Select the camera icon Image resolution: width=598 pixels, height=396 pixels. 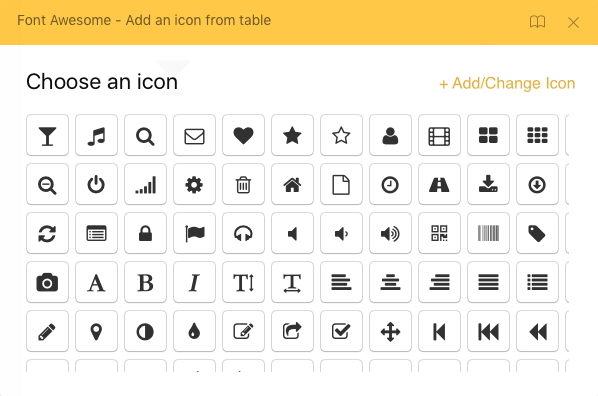tap(47, 283)
